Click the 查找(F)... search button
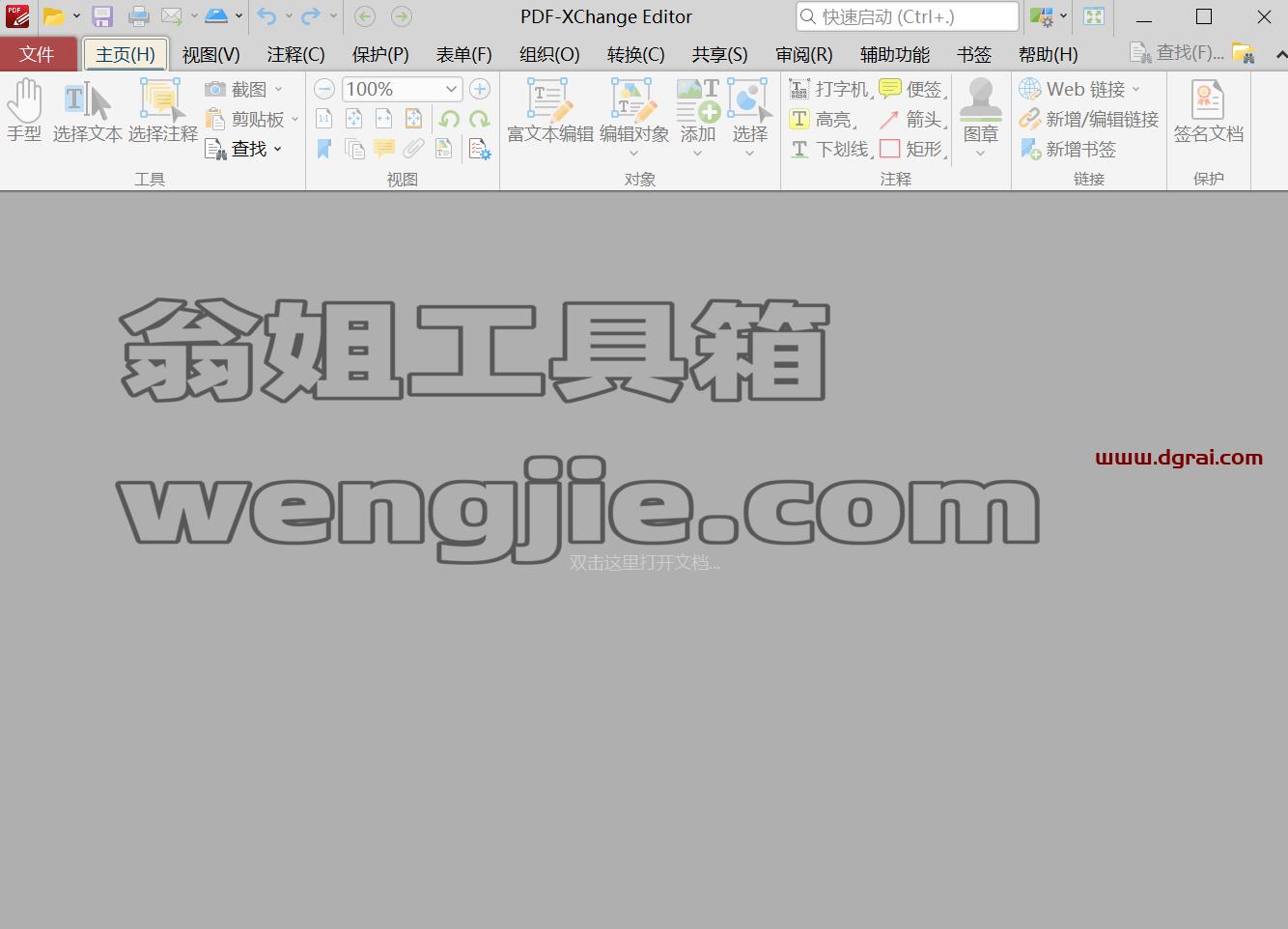Viewport: 1288px width, 929px height. [x=1177, y=54]
